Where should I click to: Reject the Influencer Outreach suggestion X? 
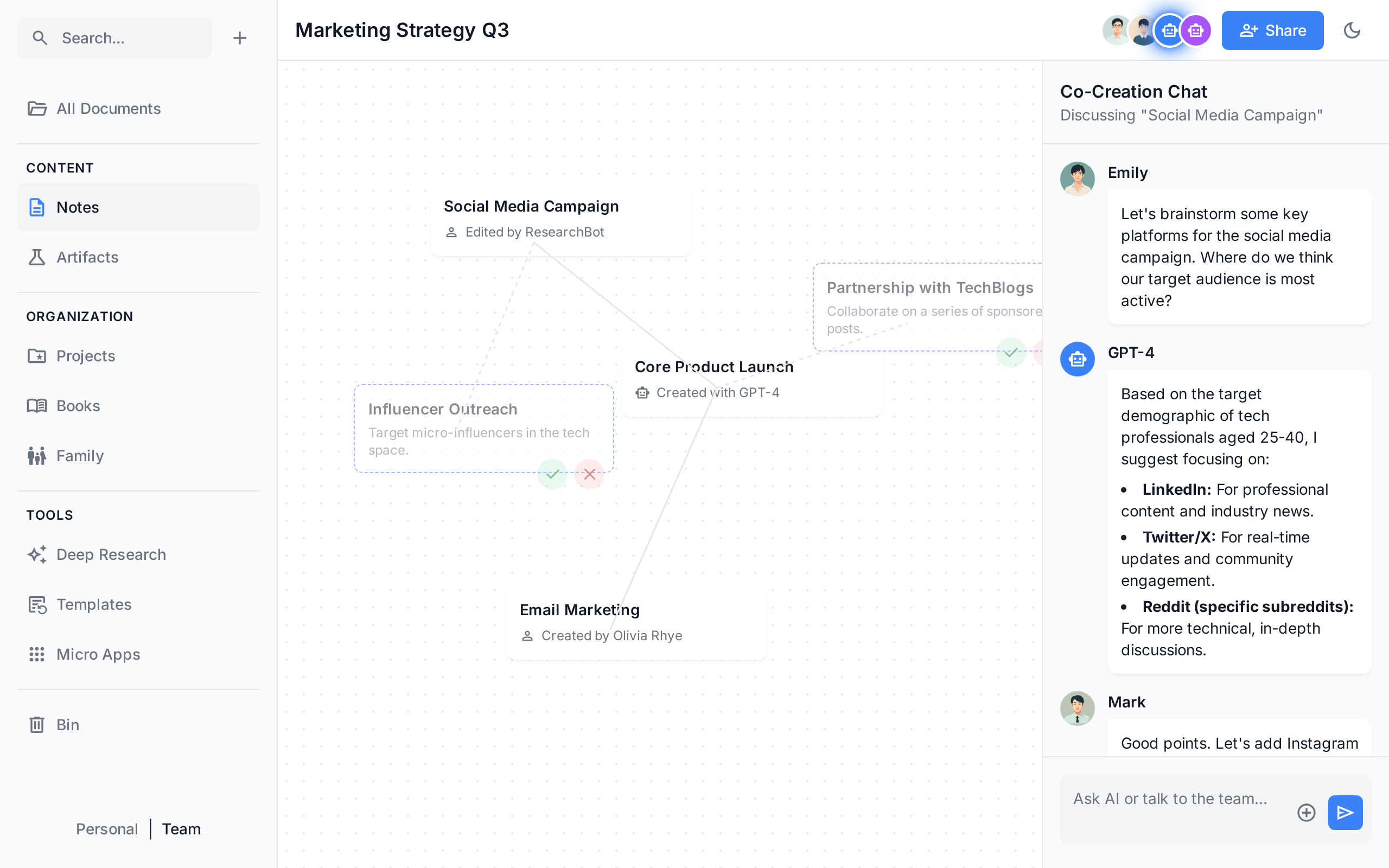[x=589, y=474]
